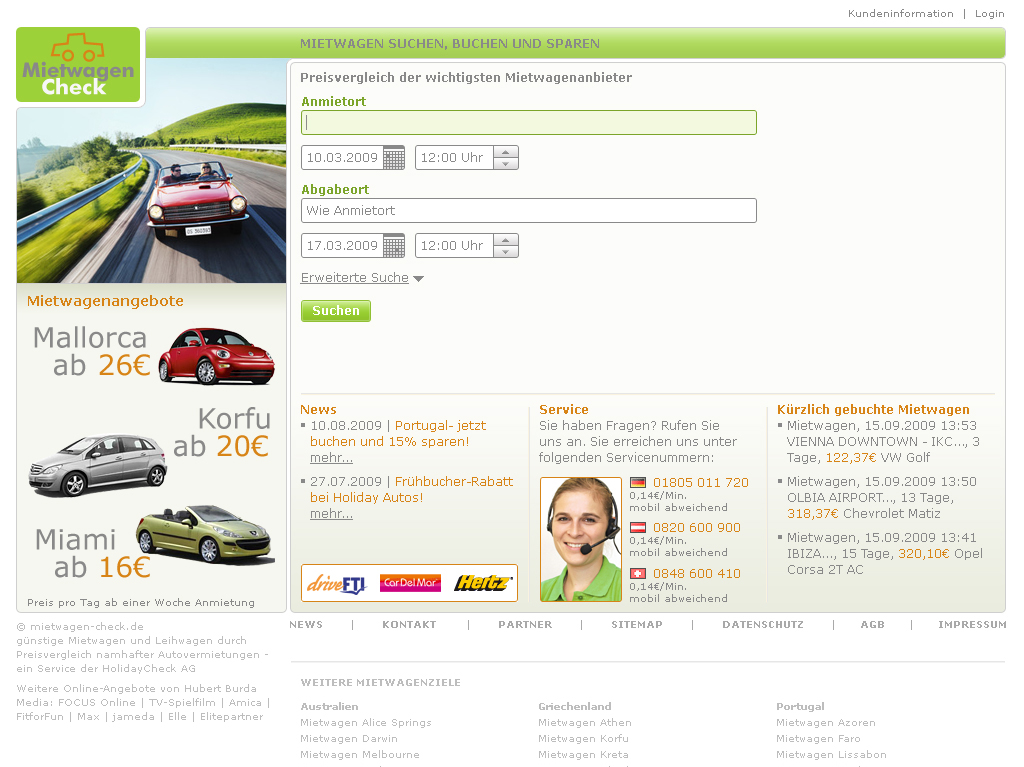This screenshot has width=1024, height=767.
Task: Open FOCUS Online link
Action: tap(97, 702)
